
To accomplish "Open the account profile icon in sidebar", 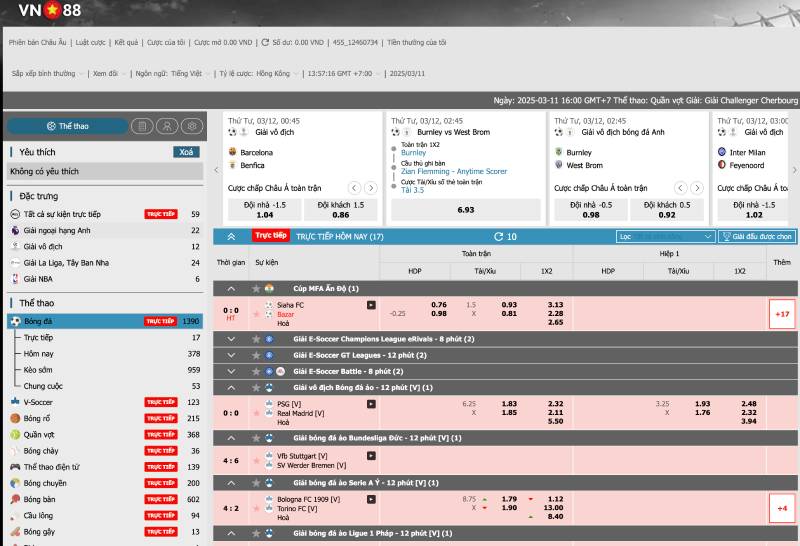I will pos(166,126).
